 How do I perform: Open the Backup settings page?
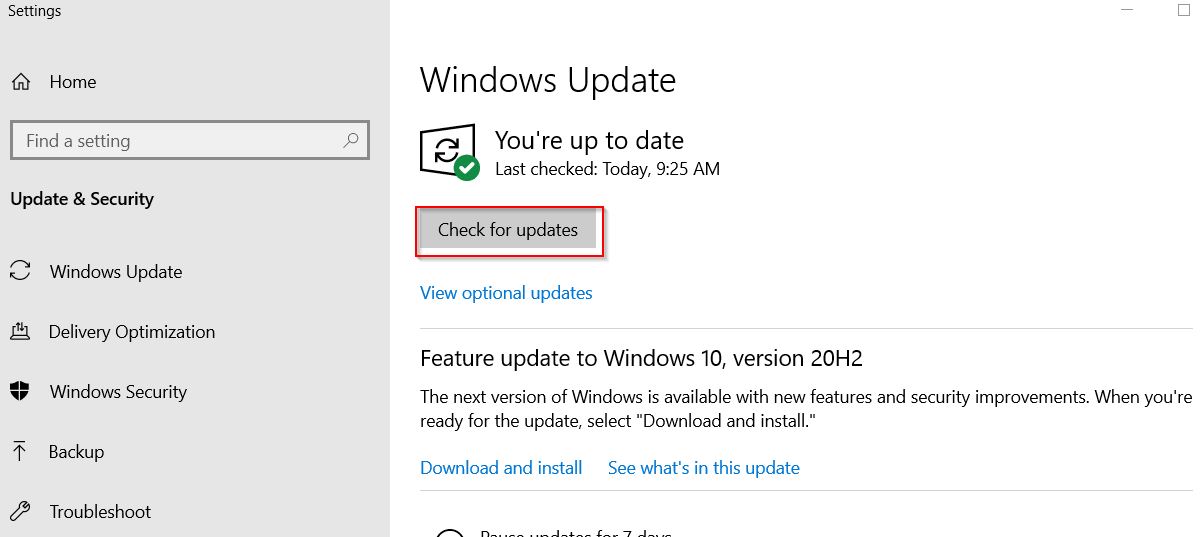tap(76, 452)
